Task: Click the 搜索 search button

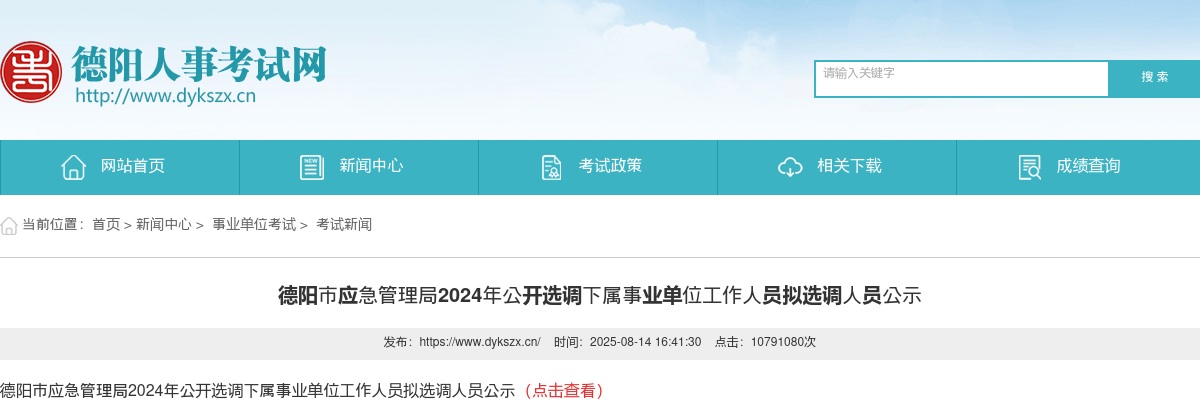Action: (1155, 78)
